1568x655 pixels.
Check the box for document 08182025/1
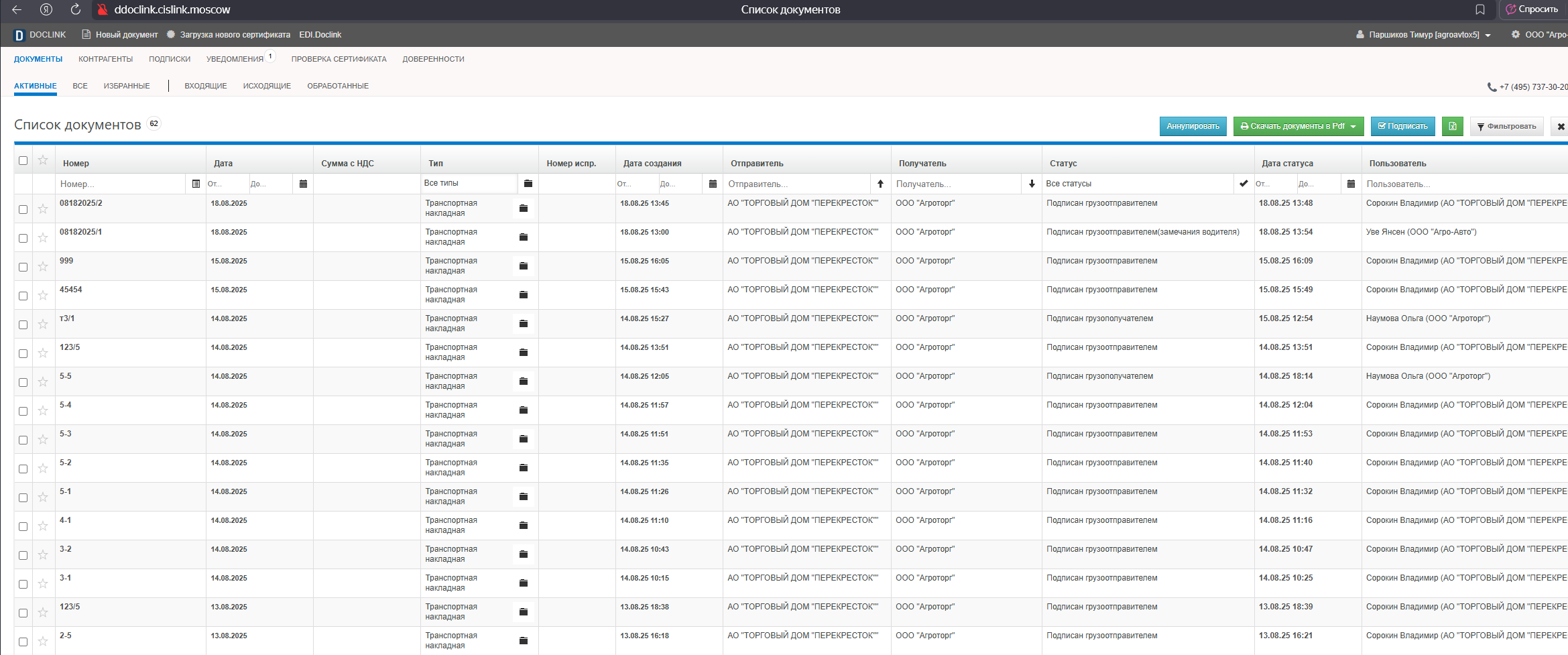tap(23, 238)
